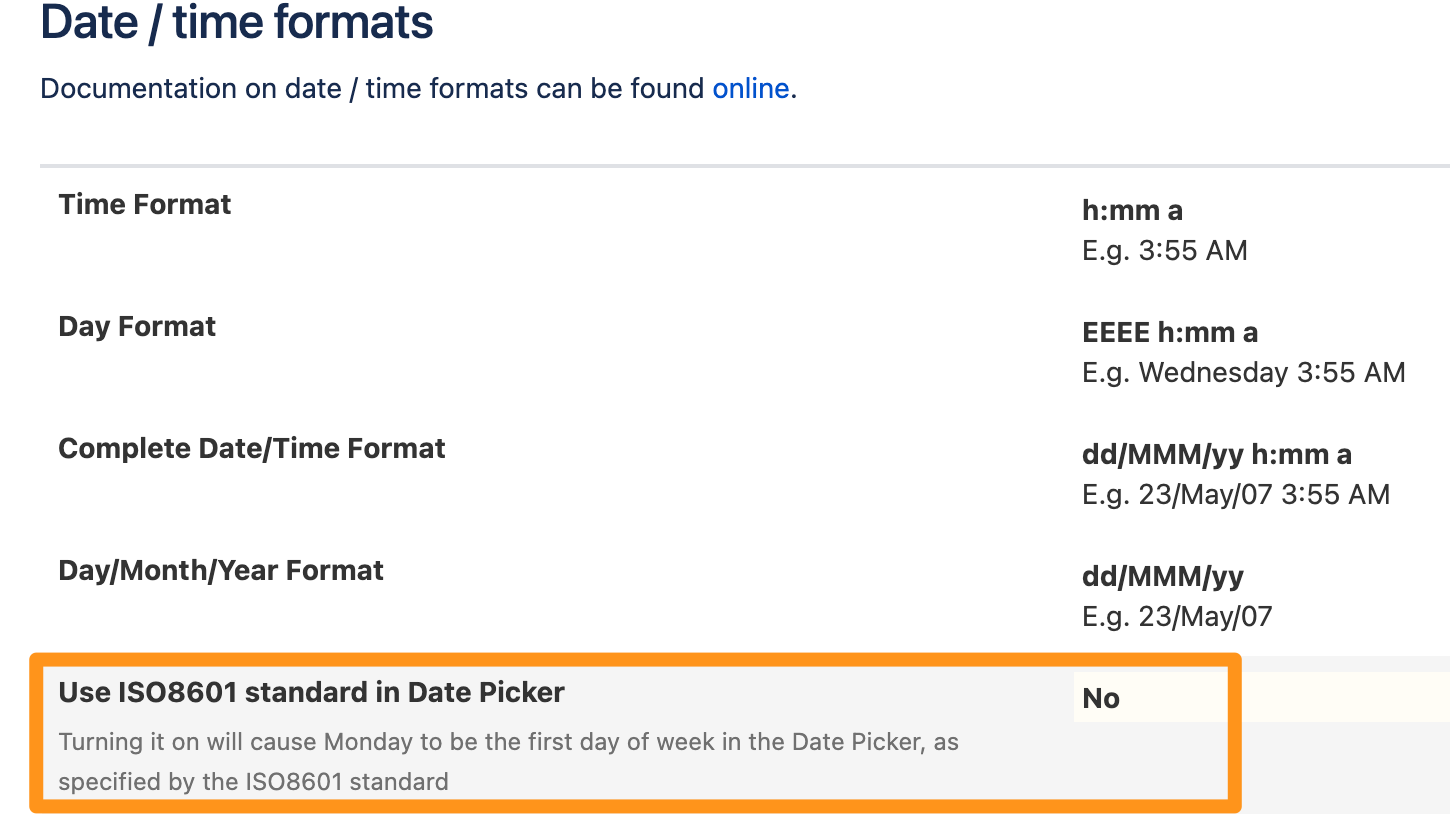Viewport: 1450px width, 814px height.
Task: Select the Time Format label
Action: [145, 204]
